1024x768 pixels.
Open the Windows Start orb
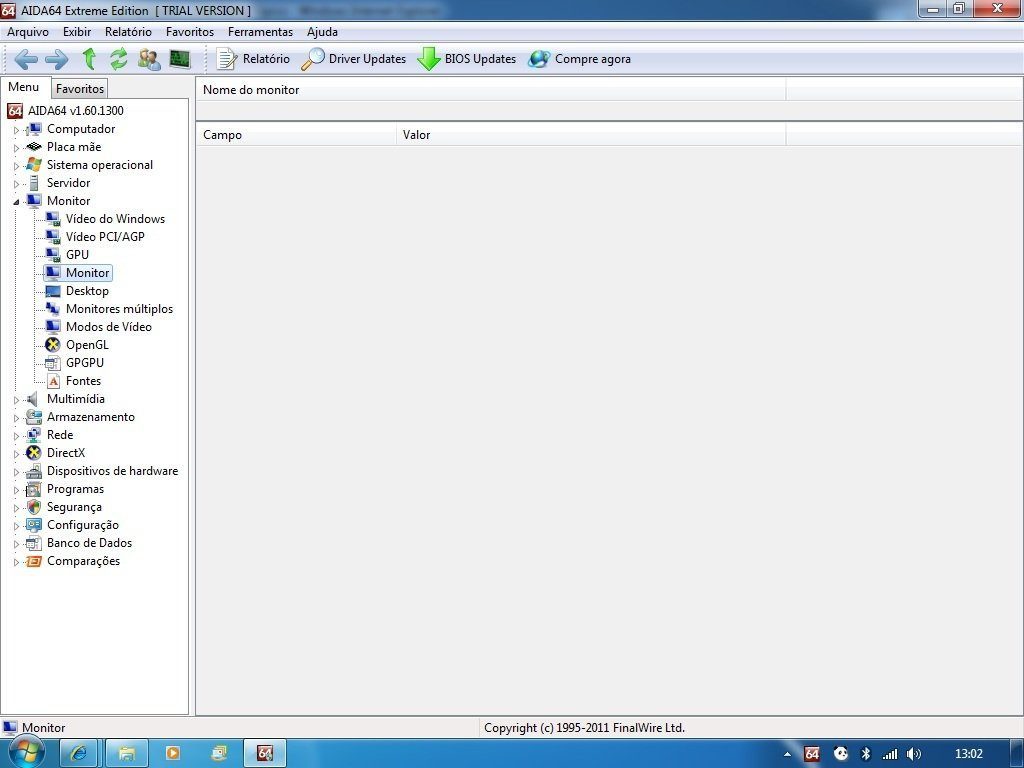tap(26, 753)
